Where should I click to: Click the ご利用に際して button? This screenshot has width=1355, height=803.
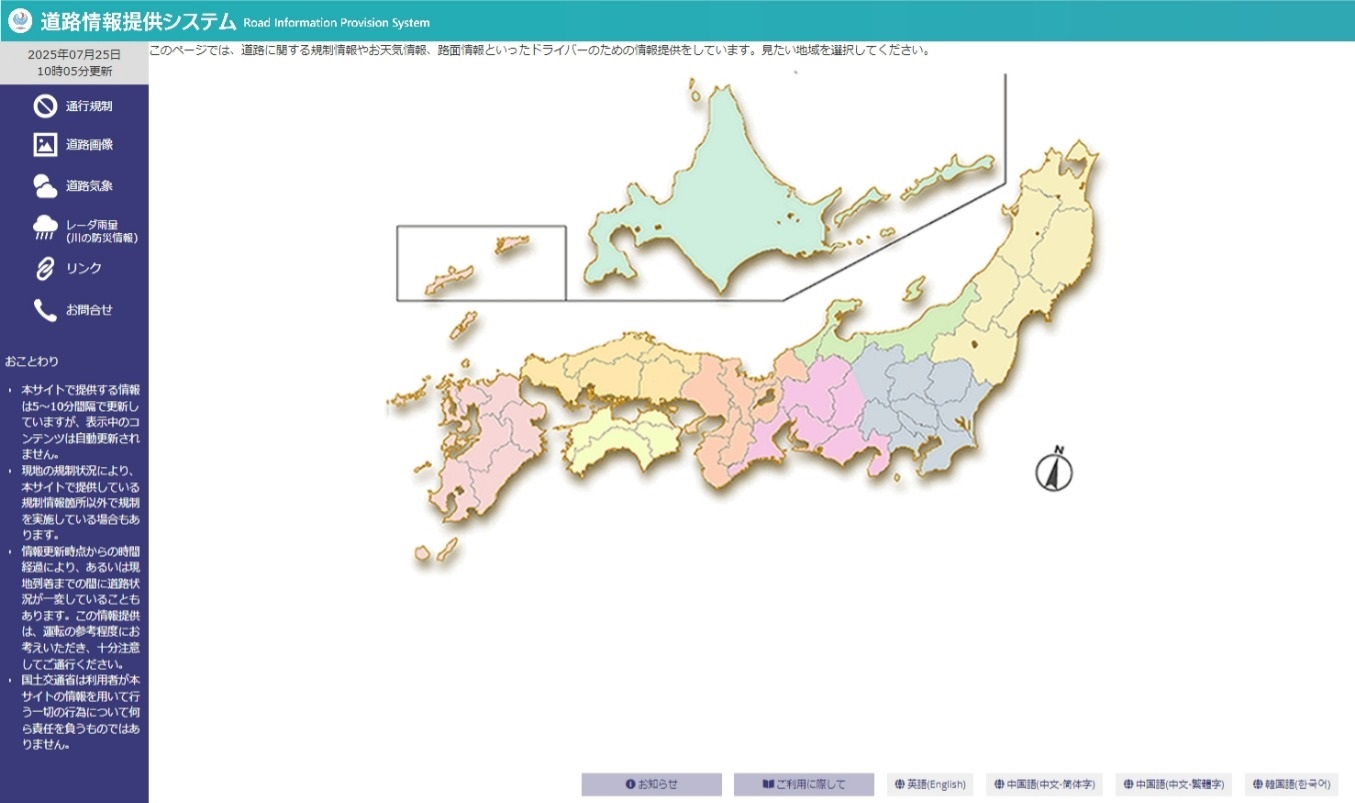803,784
